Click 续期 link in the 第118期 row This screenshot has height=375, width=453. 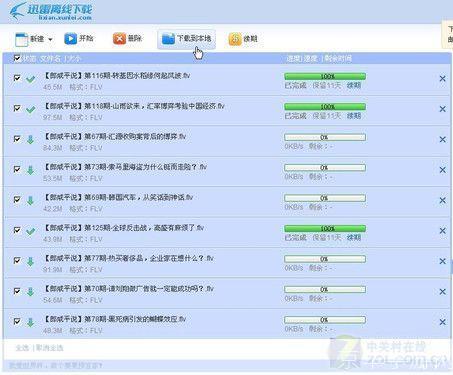coord(354,116)
